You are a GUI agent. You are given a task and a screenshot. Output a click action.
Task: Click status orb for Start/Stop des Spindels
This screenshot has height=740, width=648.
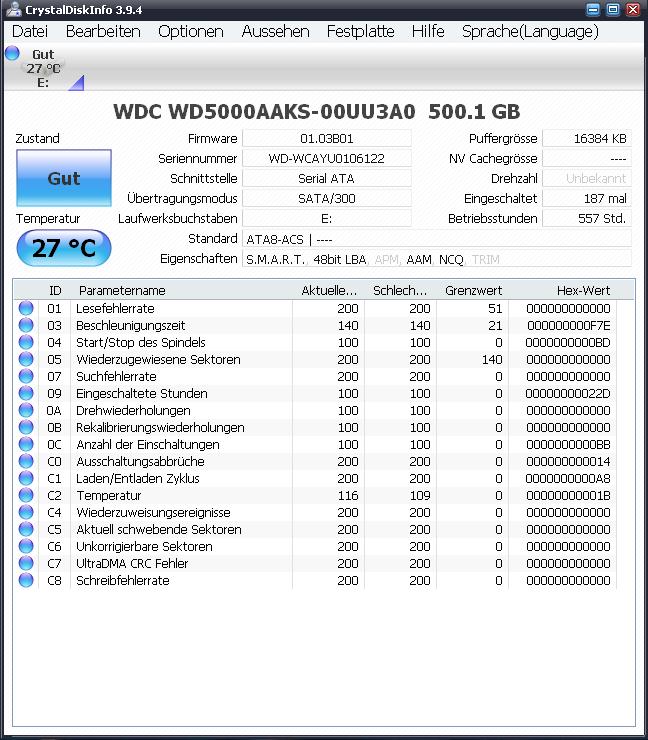(x=26, y=342)
